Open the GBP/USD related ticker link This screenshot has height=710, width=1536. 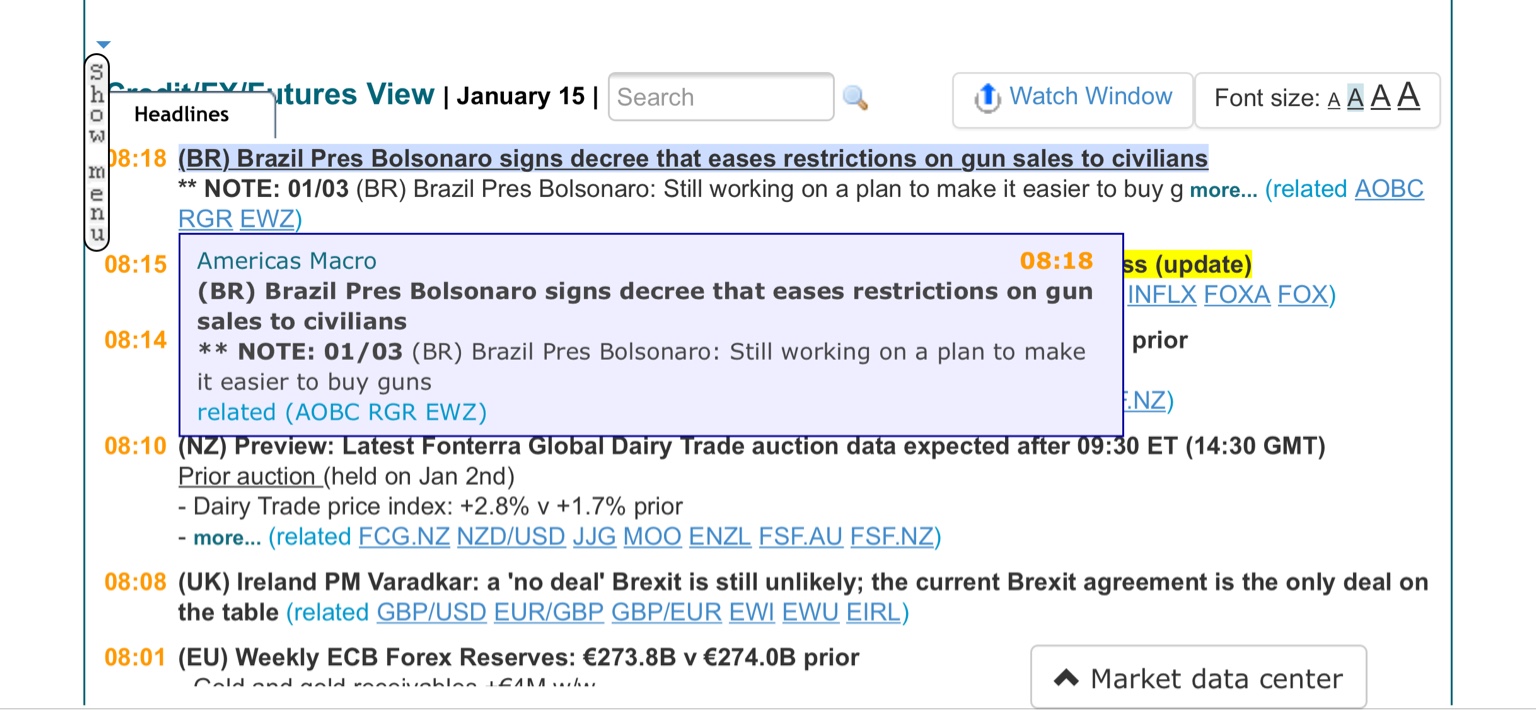431,612
